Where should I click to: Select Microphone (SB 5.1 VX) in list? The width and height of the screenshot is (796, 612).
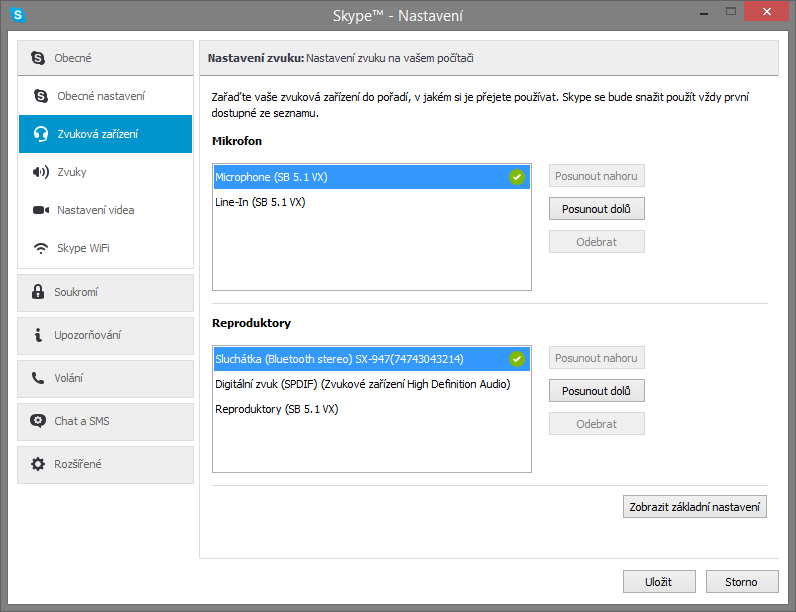point(372,177)
